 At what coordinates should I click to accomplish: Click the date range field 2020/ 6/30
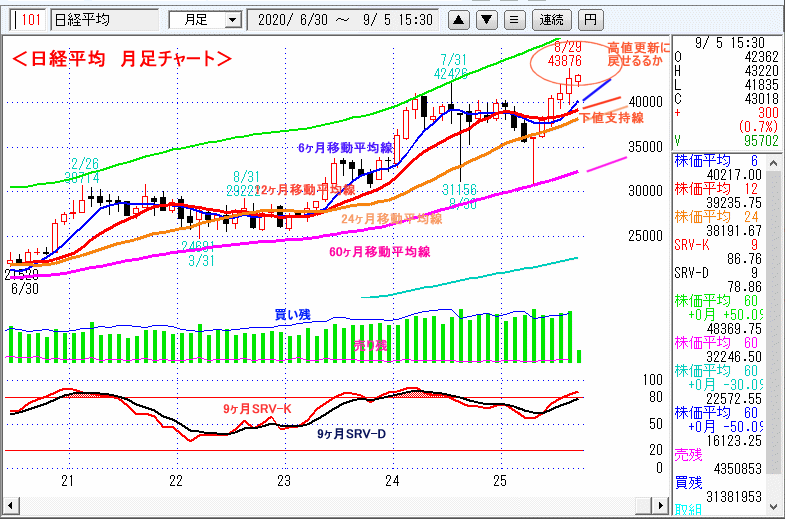[x=343, y=20]
